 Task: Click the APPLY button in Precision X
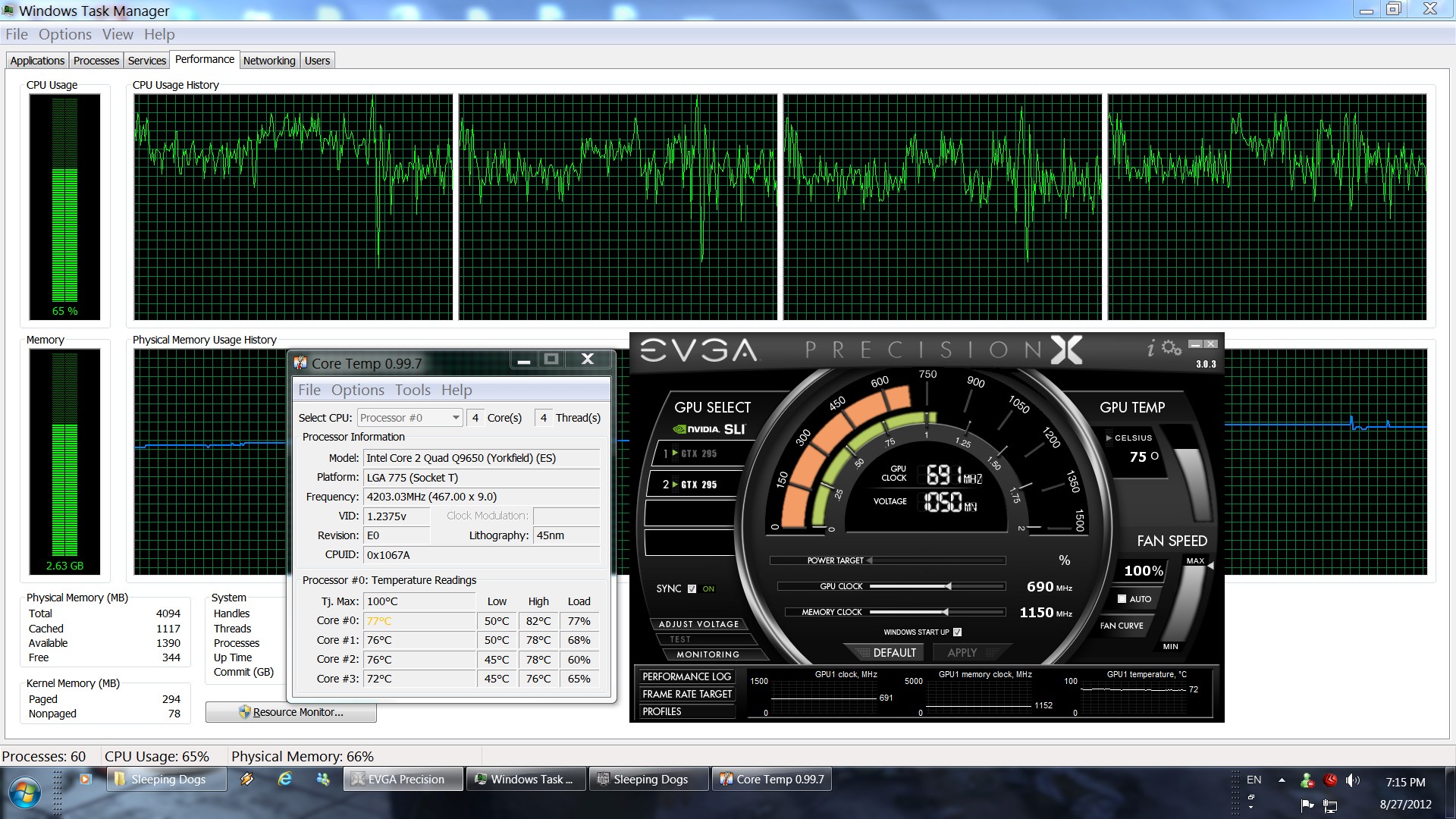(962, 652)
